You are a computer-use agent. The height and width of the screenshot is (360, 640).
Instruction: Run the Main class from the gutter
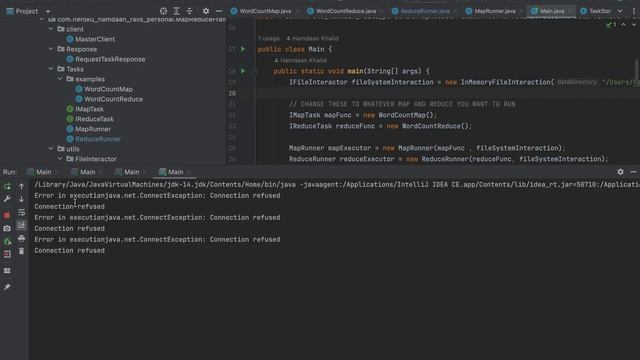[243, 49]
